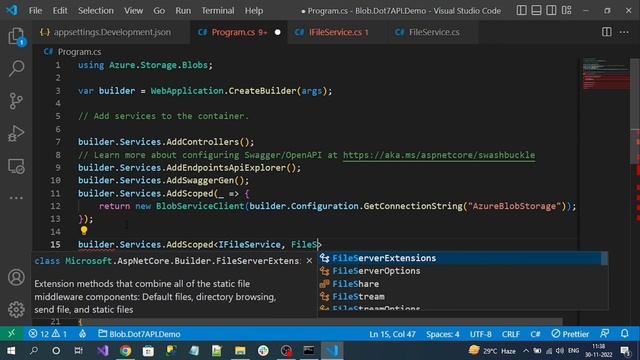
Task: Click line number 11 in the gutter
Action: [x=55, y=193]
